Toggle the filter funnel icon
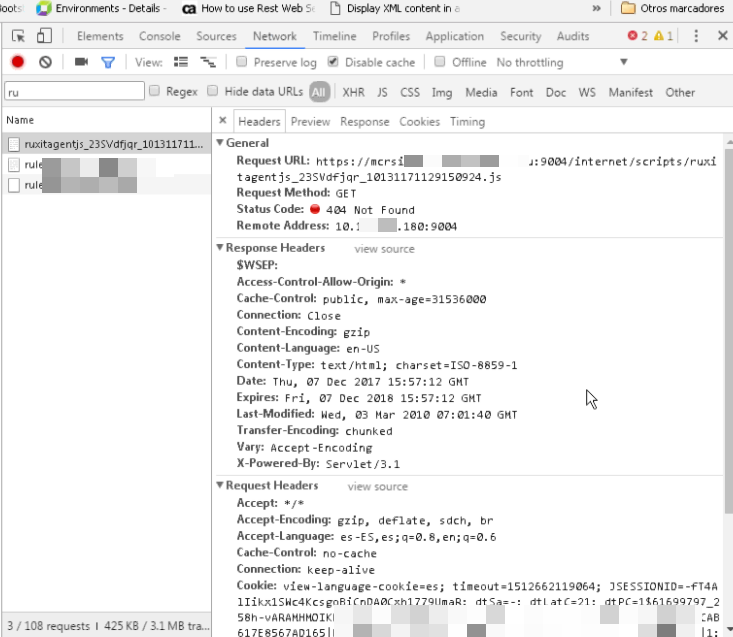733x637 pixels. 108,62
